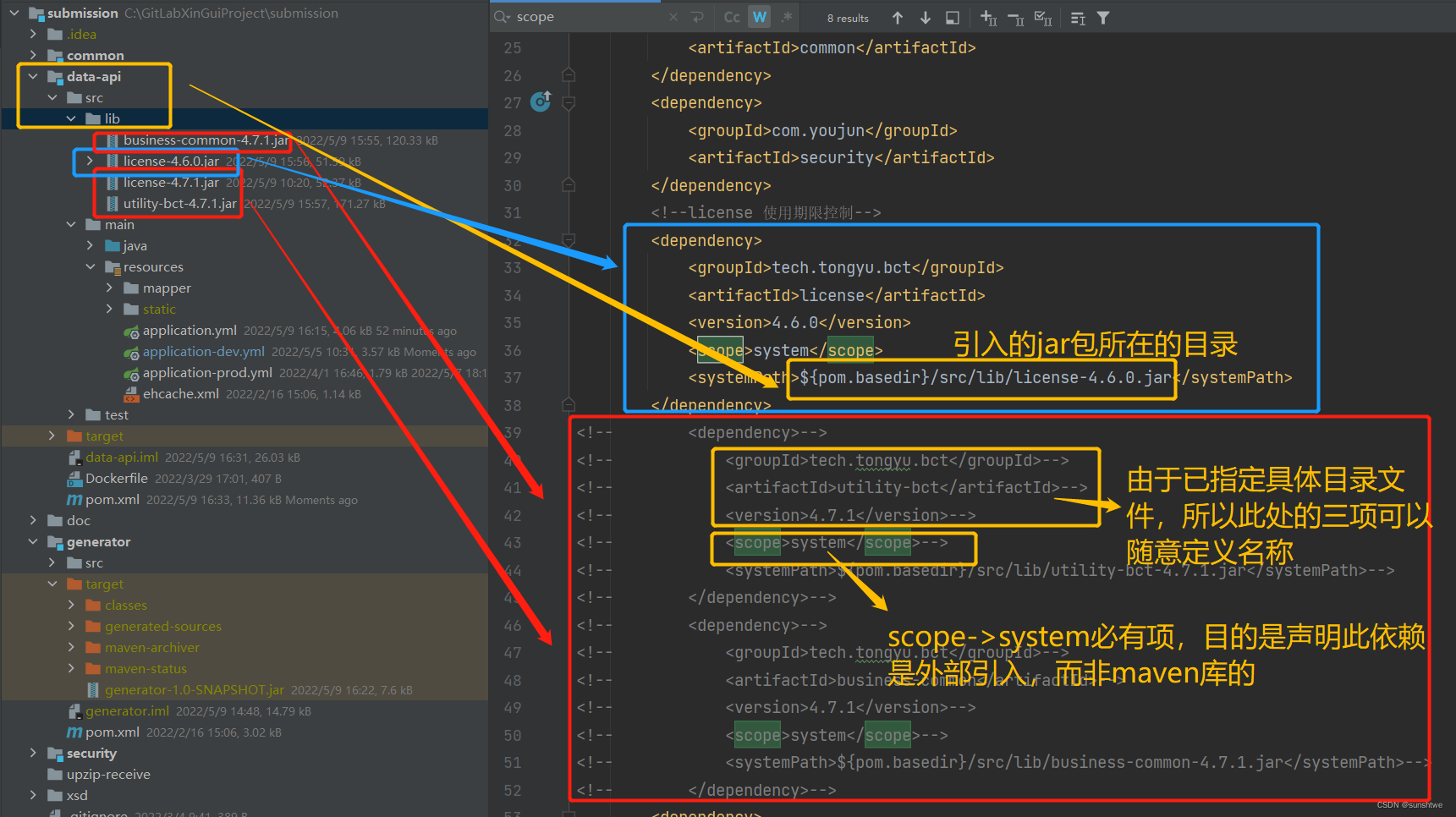Jump to previous search occurrence
The width and height of the screenshot is (1456, 817).
point(898,18)
